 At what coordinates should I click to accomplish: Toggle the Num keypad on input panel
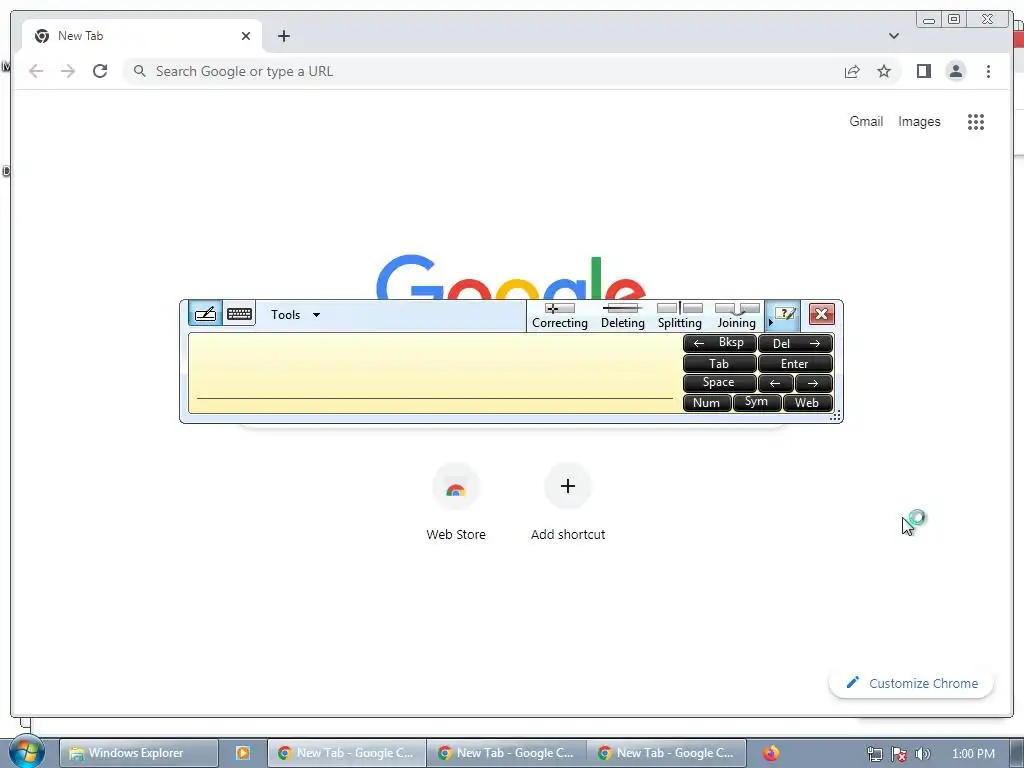(707, 403)
